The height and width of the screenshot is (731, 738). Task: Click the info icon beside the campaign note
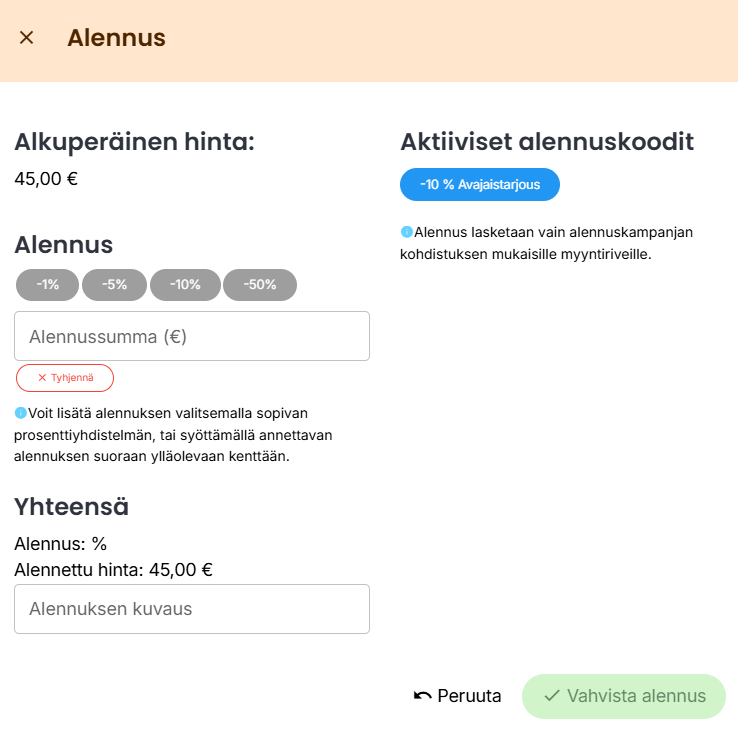point(406,232)
